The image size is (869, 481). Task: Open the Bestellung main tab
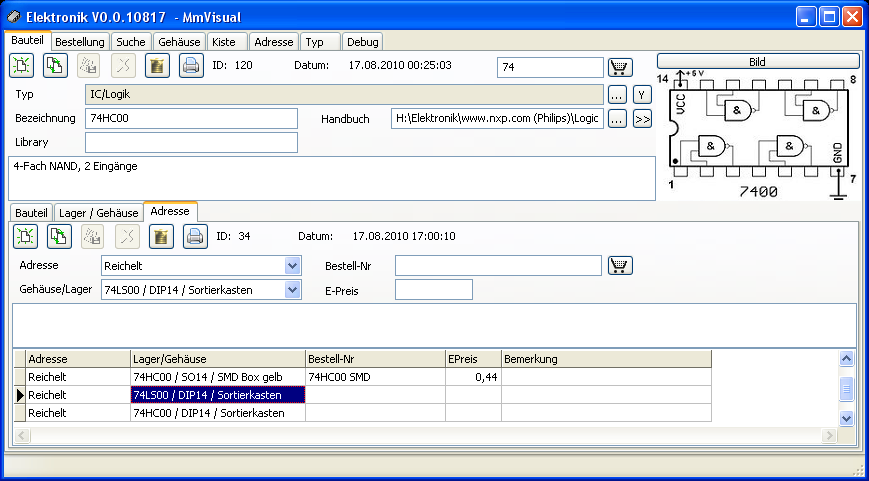[80, 42]
